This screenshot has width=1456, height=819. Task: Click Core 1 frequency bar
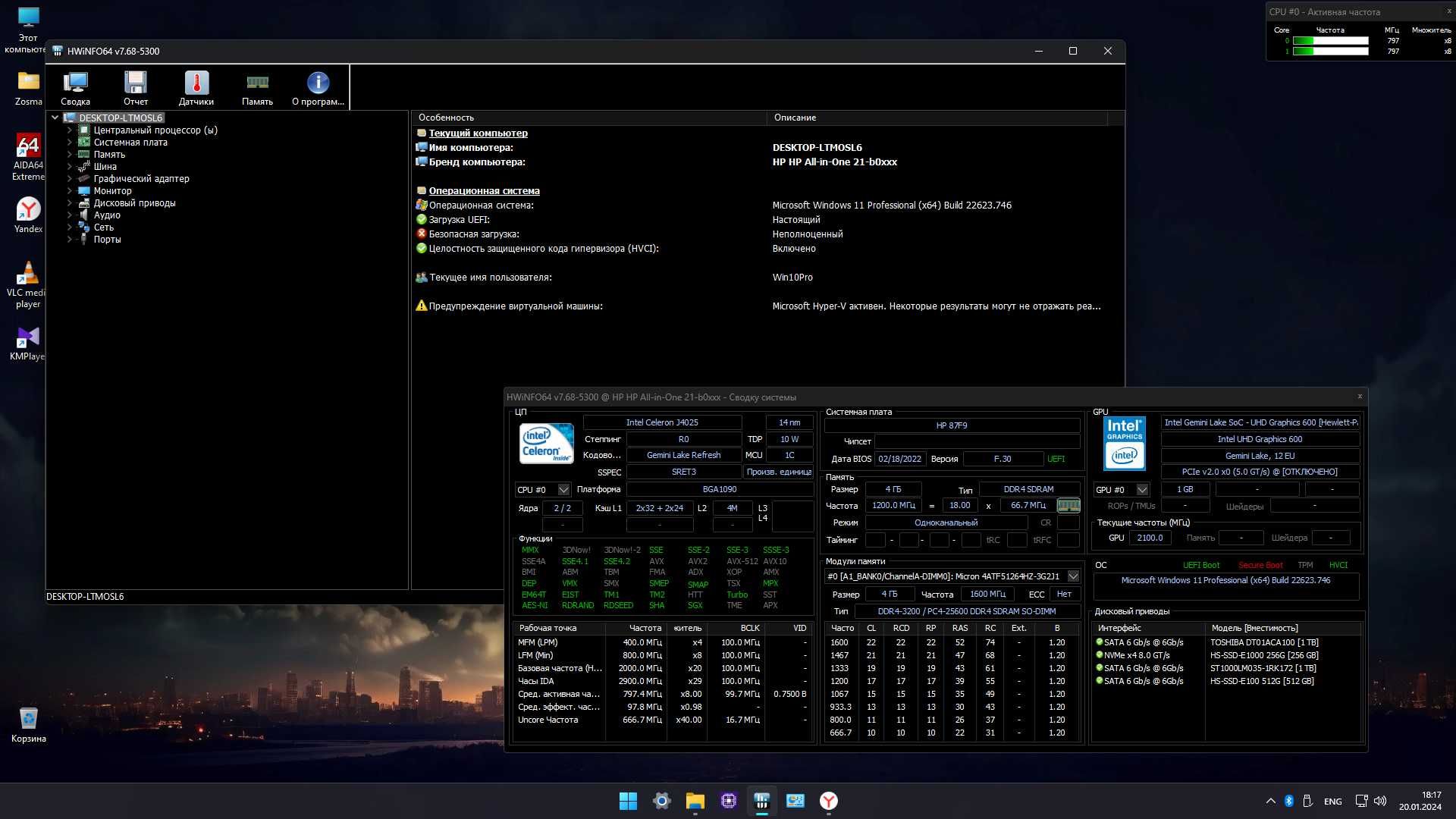(x=1330, y=52)
